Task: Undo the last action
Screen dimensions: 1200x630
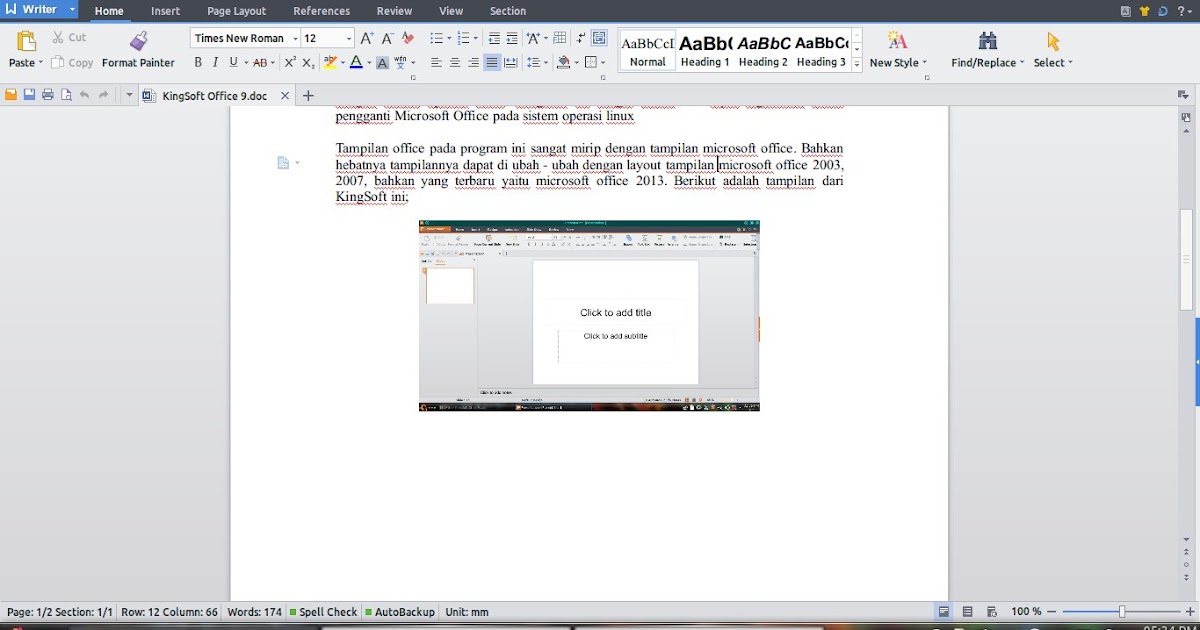Action: point(84,95)
